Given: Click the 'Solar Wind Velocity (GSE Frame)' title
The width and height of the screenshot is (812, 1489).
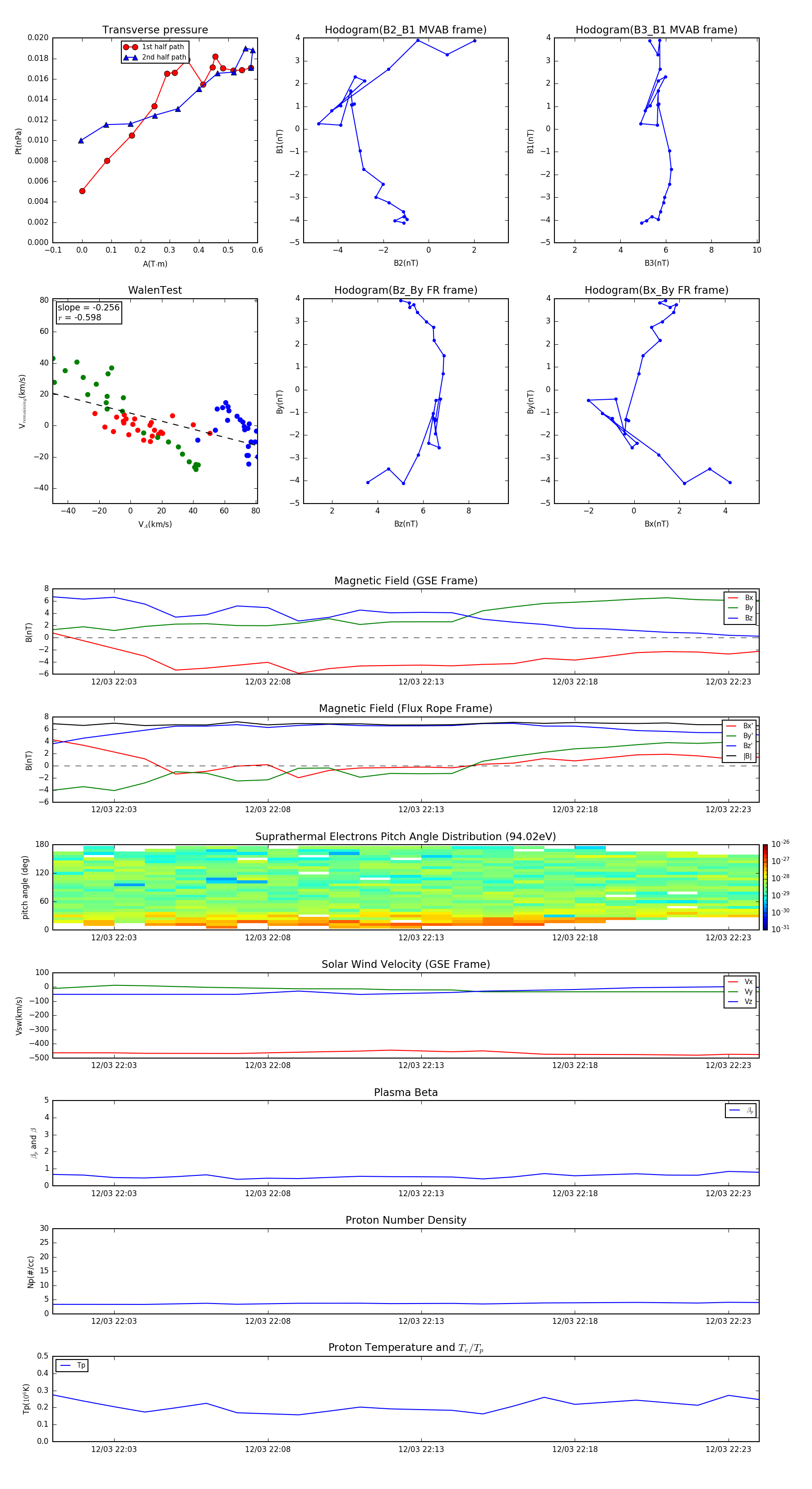Looking at the screenshot, I should point(406,964).
